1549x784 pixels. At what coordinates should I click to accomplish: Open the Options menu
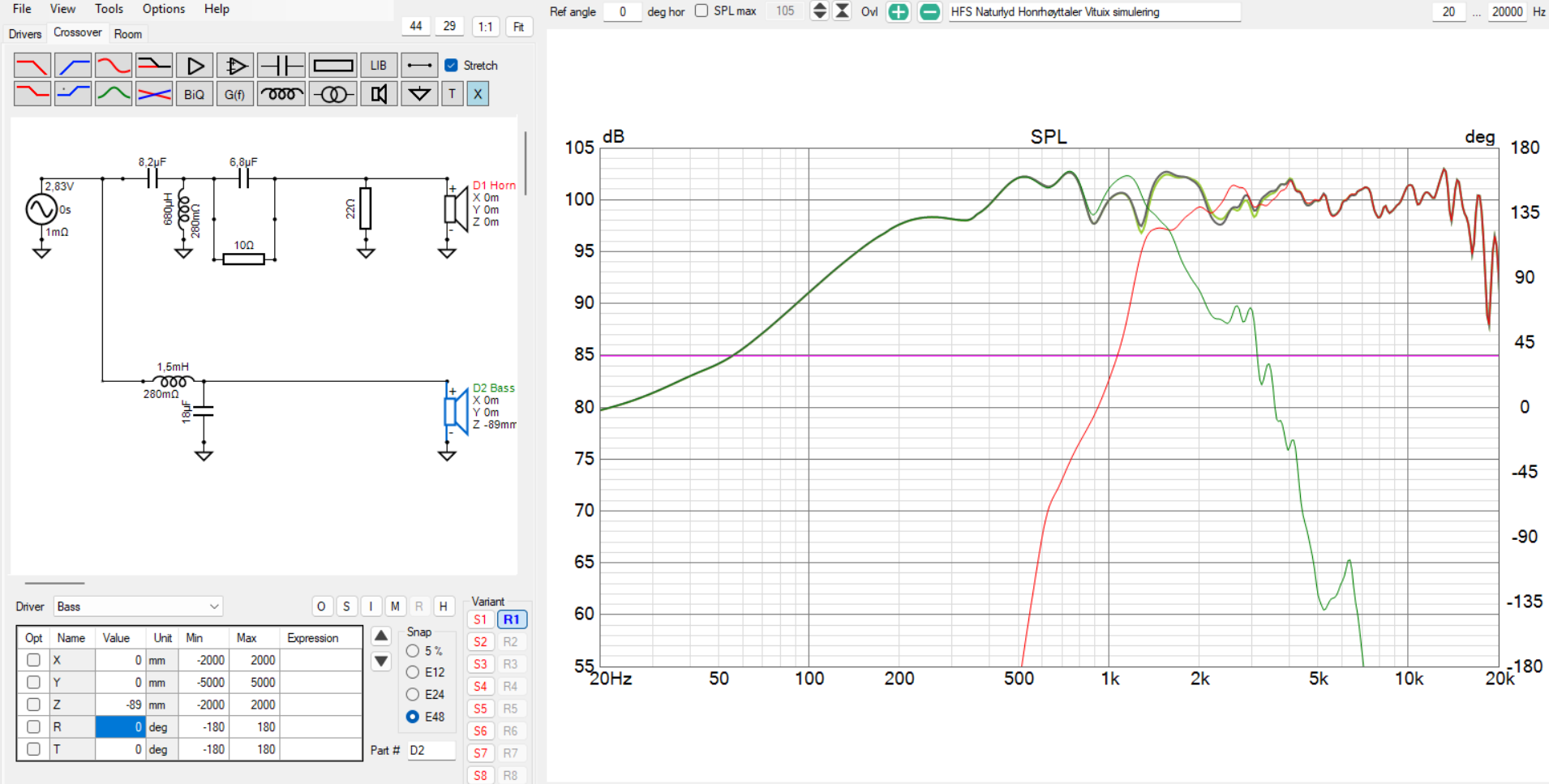pyautogui.click(x=163, y=9)
